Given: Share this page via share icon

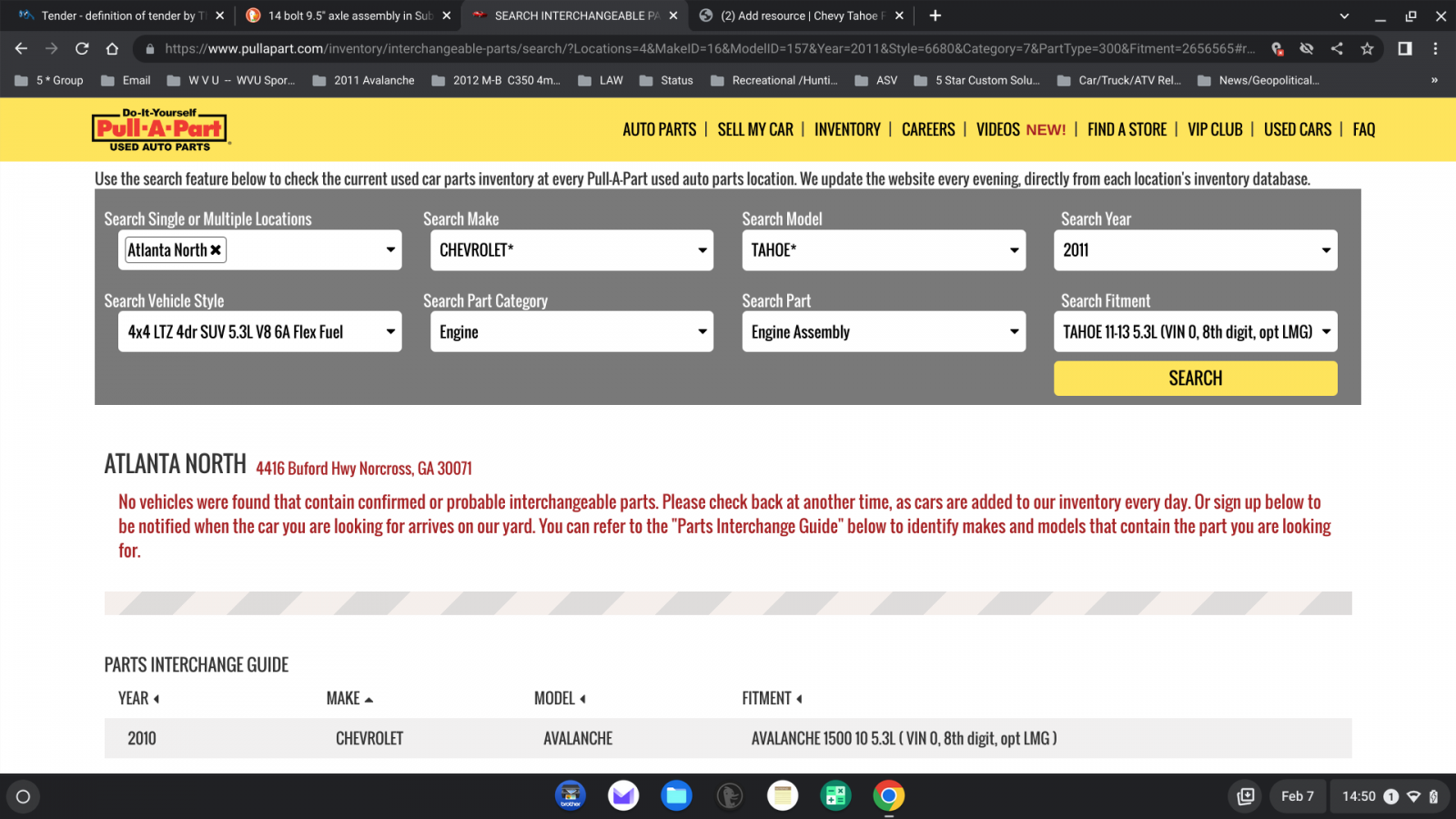Looking at the screenshot, I should (1337, 48).
